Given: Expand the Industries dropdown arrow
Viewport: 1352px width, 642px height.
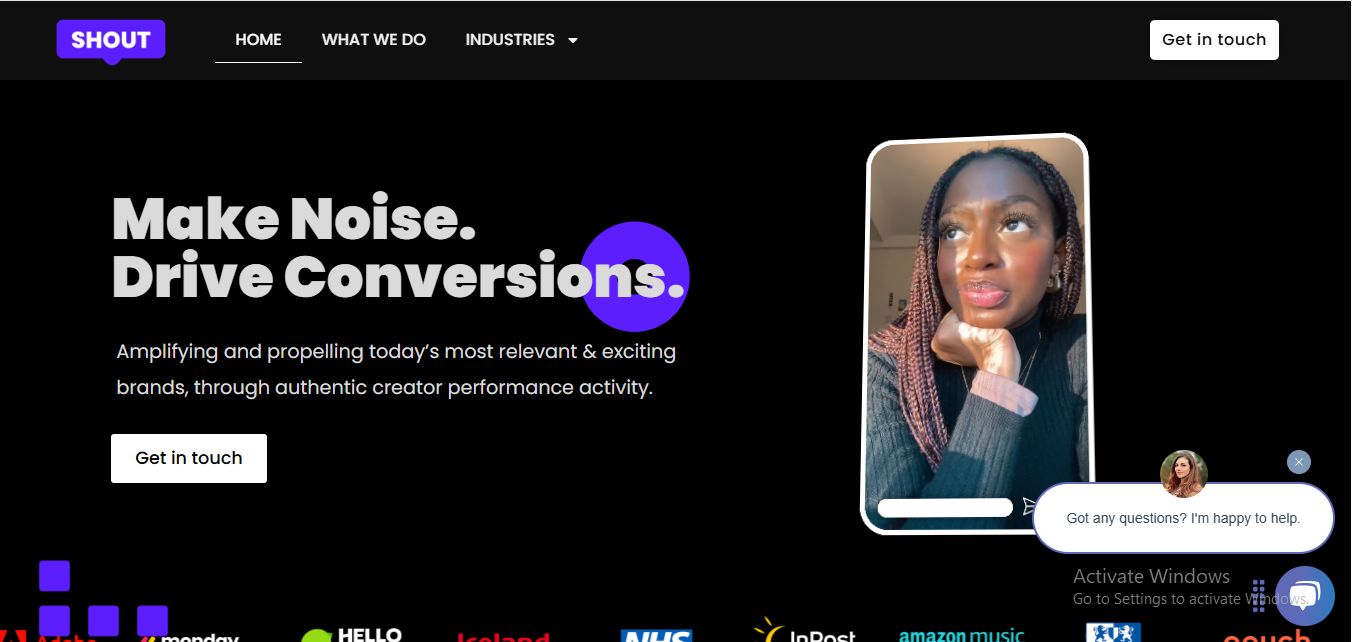Looking at the screenshot, I should point(573,41).
